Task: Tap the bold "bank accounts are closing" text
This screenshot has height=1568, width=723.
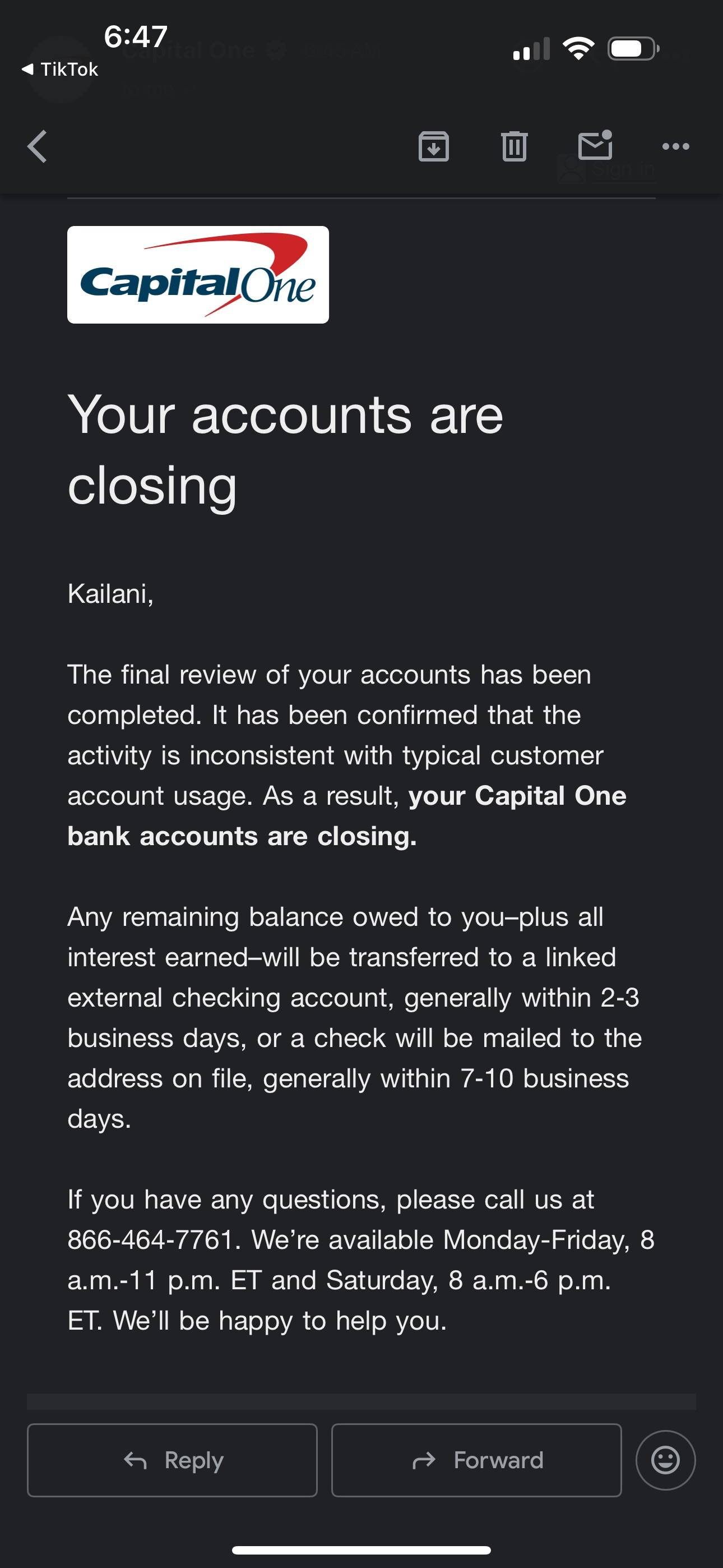Action: coord(242,836)
